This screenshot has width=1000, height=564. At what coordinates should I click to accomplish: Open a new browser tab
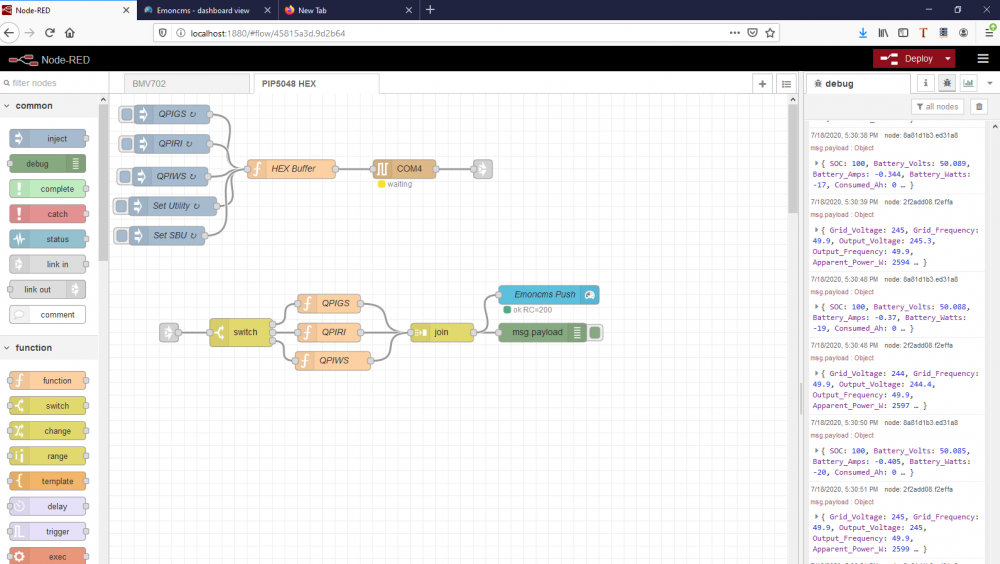coord(430,10)
